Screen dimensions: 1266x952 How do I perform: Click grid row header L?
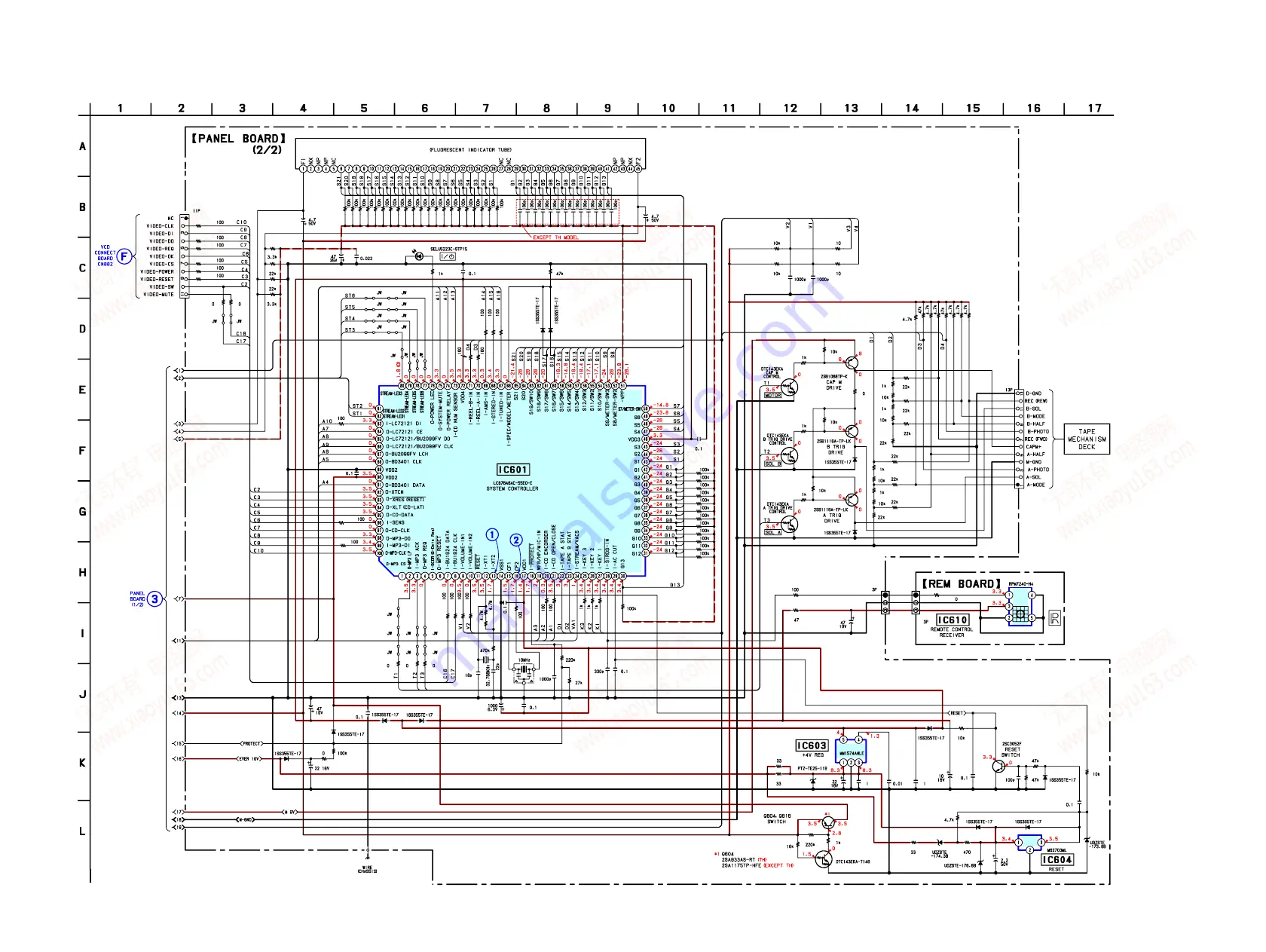(82, 831)
